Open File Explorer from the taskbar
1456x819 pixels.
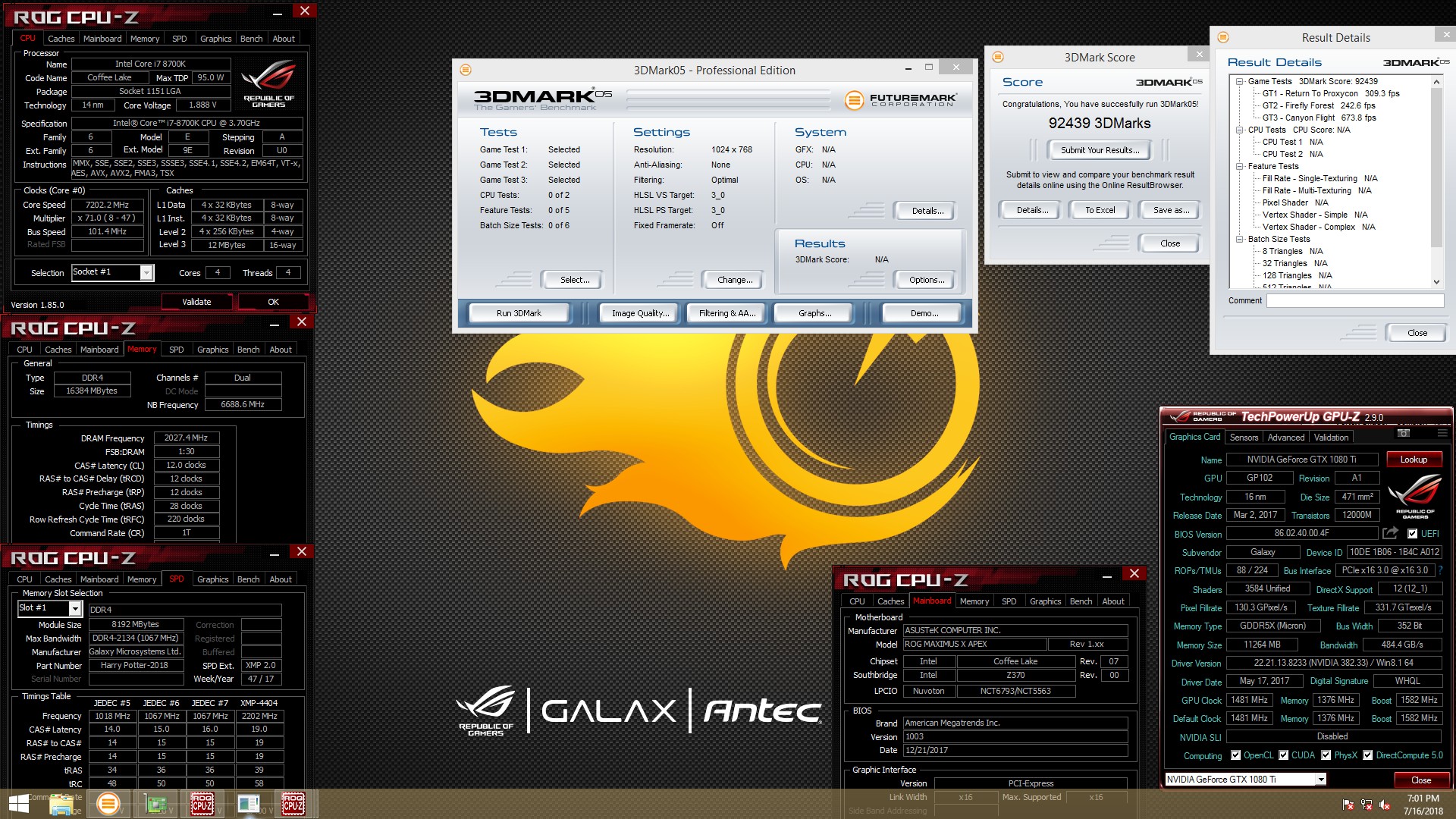coord(61,804)
